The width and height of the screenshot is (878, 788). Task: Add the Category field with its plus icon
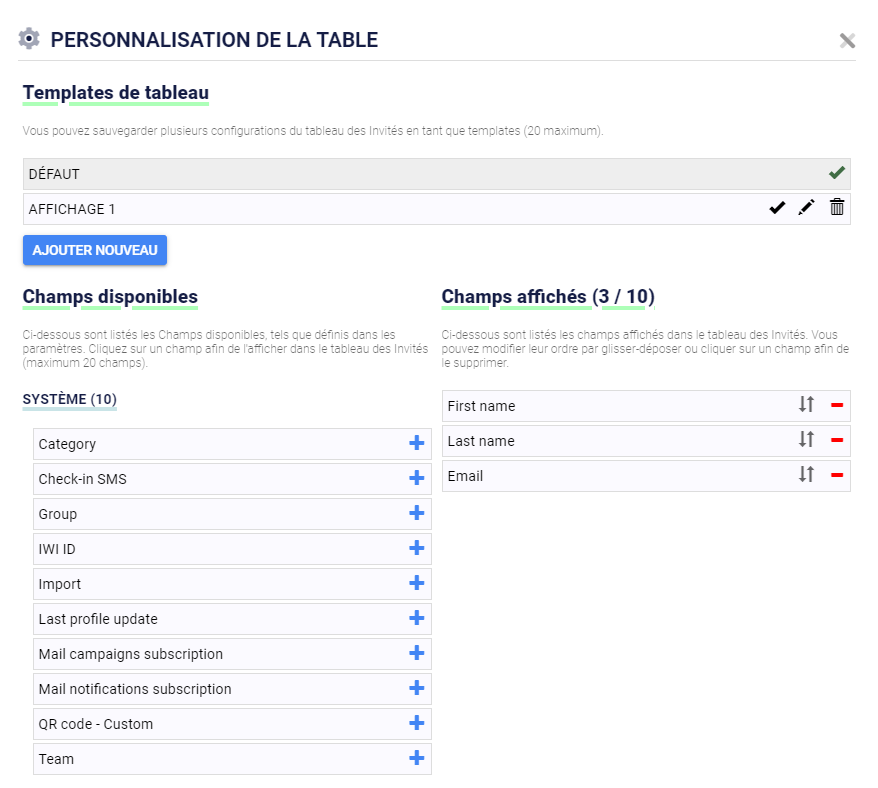416,444
